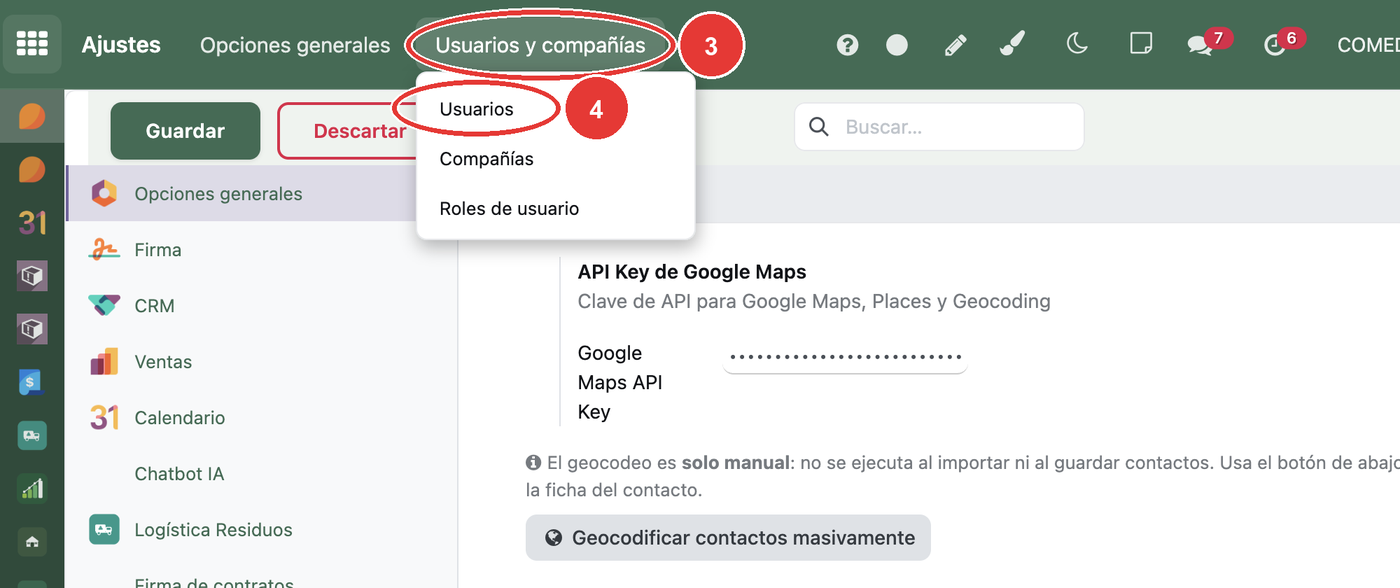Open the house icon app in dark app bar
This screenshot has height=588, width=1400.
(32, 542)
